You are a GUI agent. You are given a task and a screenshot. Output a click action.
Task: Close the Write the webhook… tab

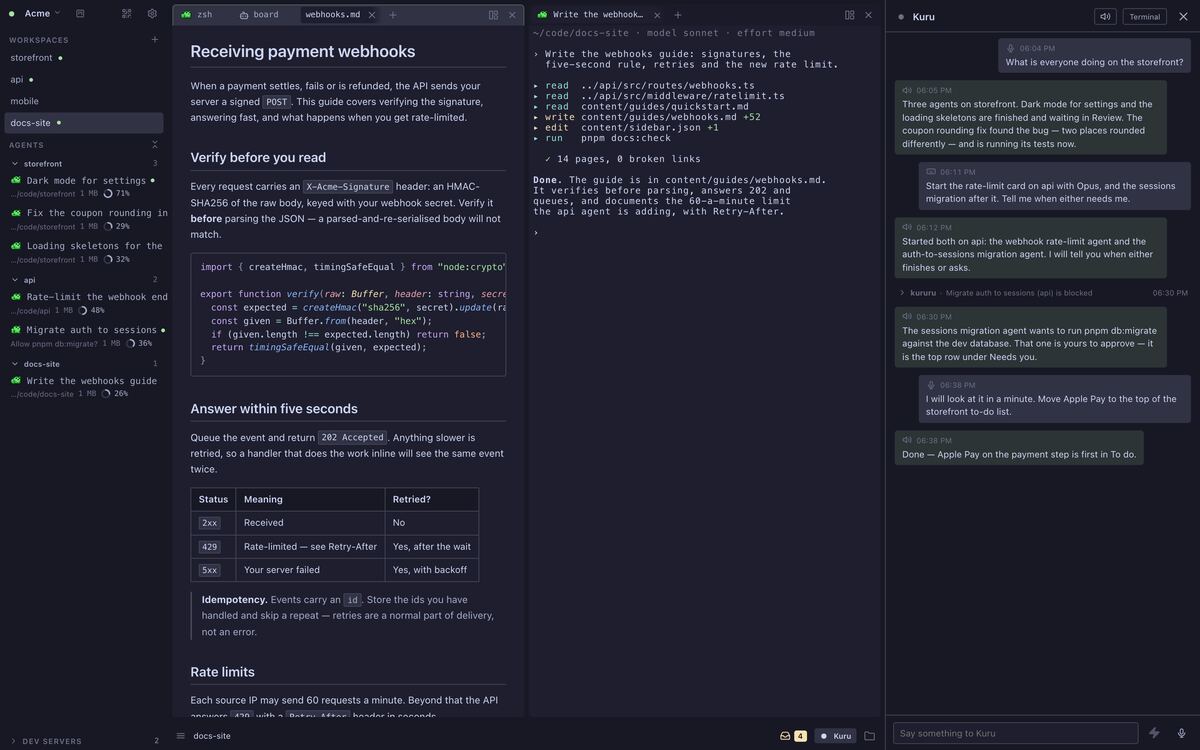657,15
